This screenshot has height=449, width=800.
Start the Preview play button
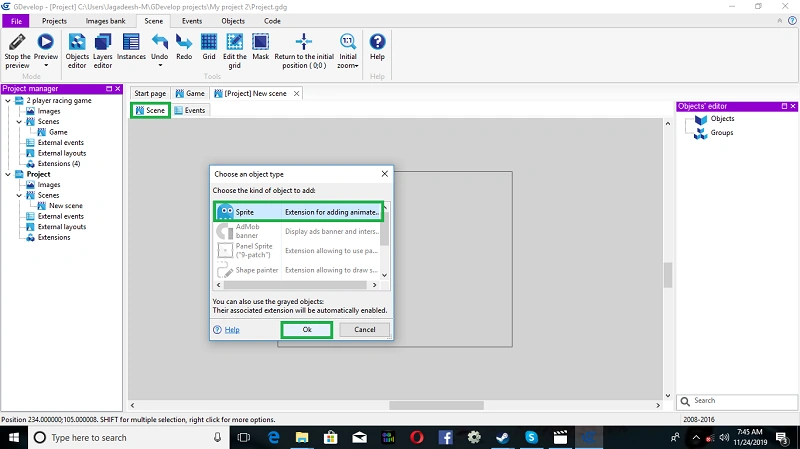click(45, 42)
